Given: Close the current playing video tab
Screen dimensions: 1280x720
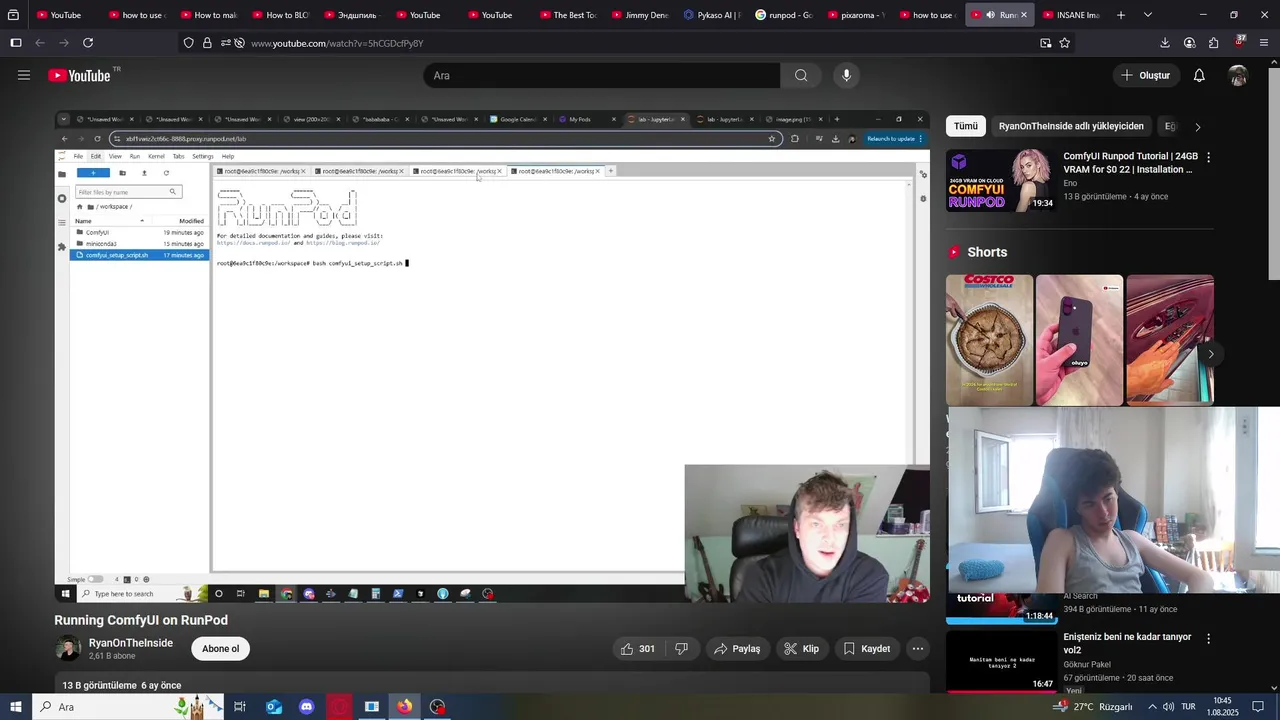Looking at the screenshot, I should 1023,15.
